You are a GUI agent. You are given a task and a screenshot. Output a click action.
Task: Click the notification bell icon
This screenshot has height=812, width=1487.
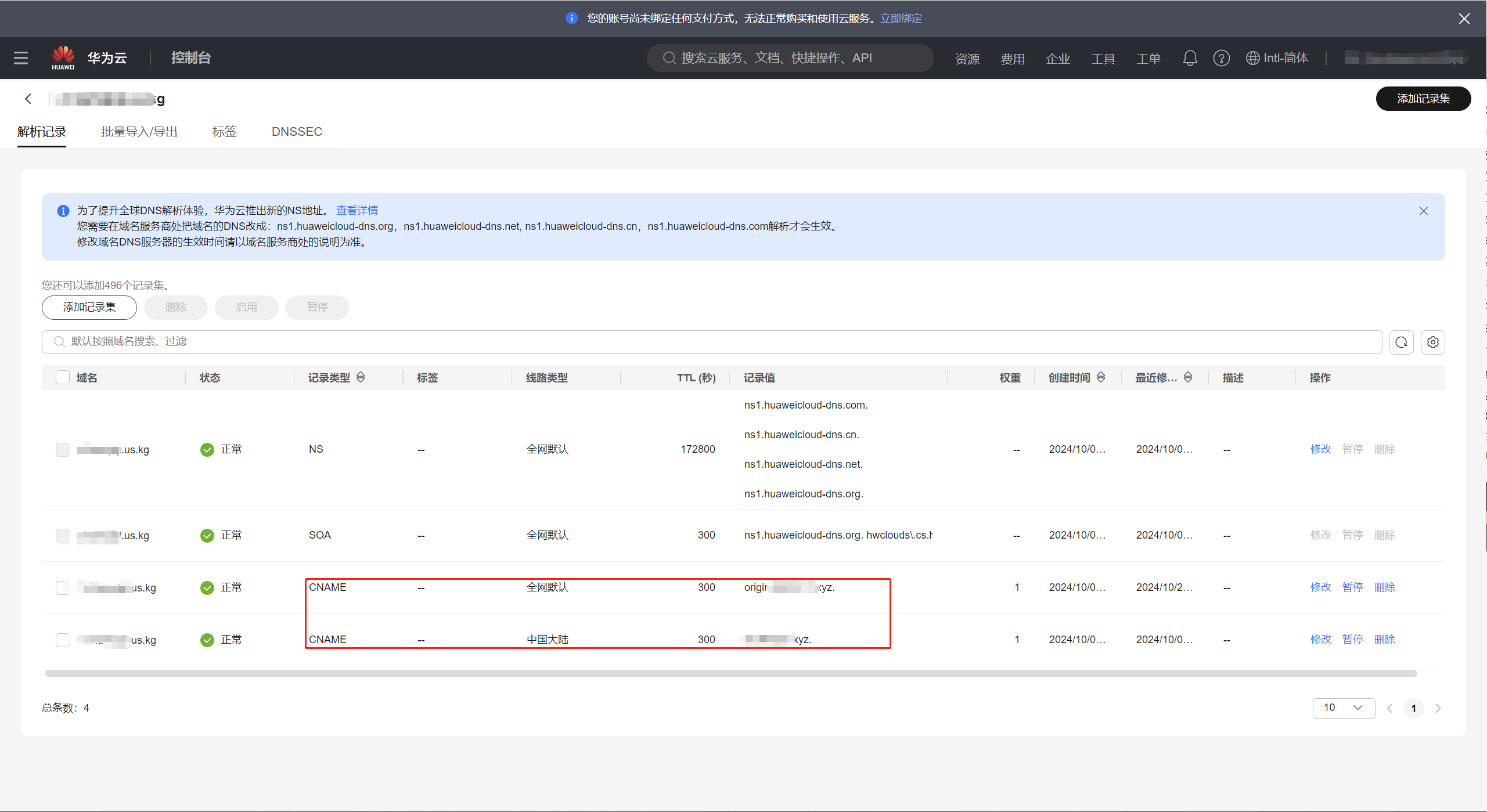coord(1190,58)
